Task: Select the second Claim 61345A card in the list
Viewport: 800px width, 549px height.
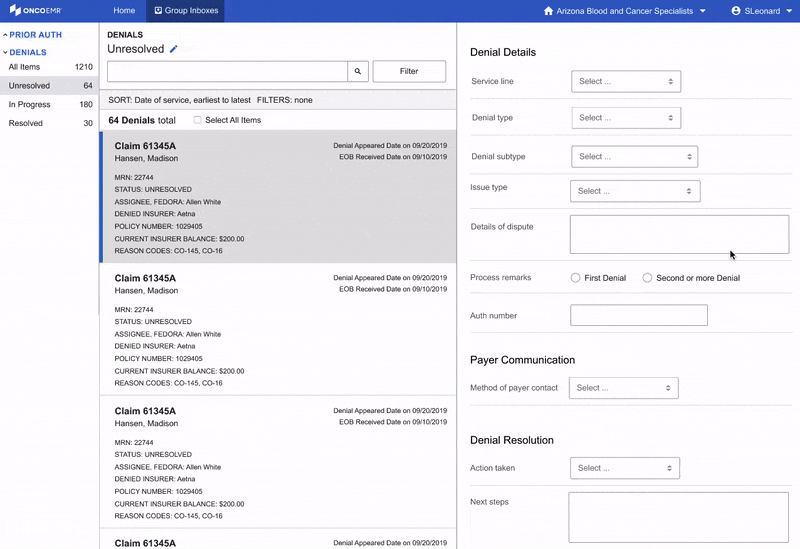Action: [278, 330]
